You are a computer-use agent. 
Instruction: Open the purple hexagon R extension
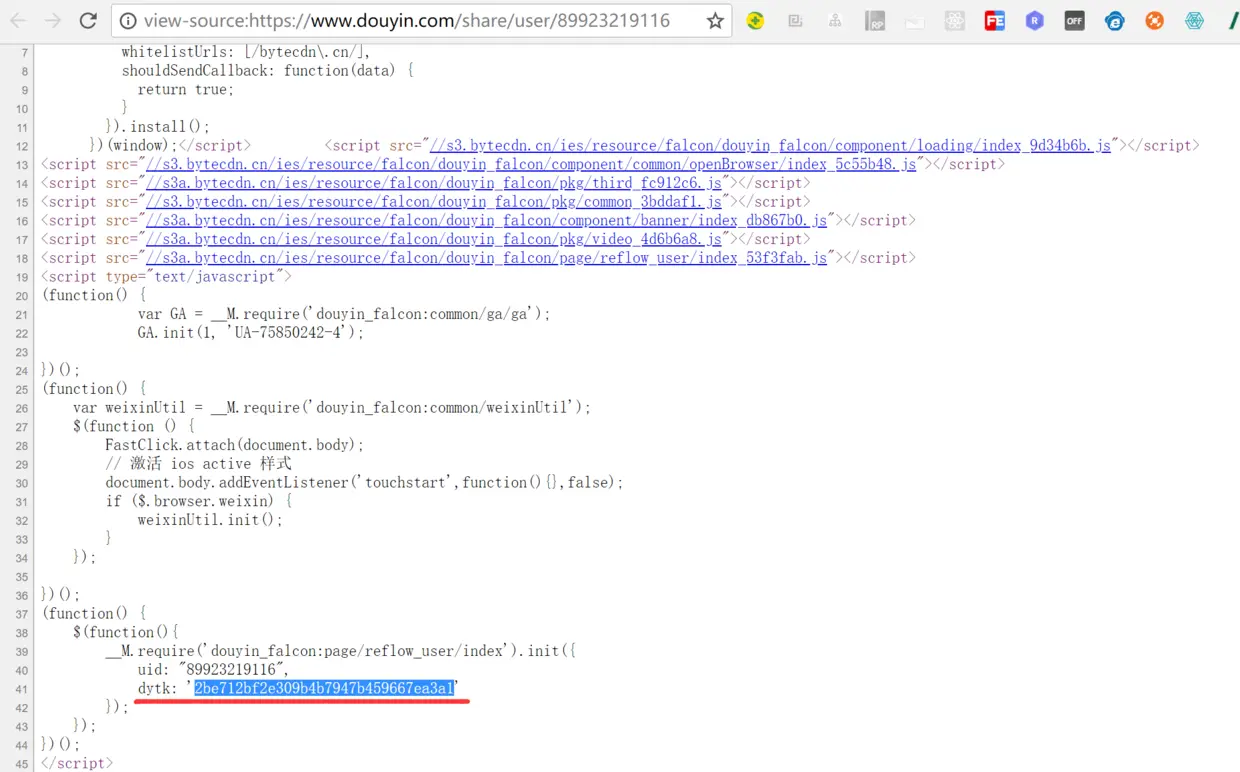point(1035,21)
